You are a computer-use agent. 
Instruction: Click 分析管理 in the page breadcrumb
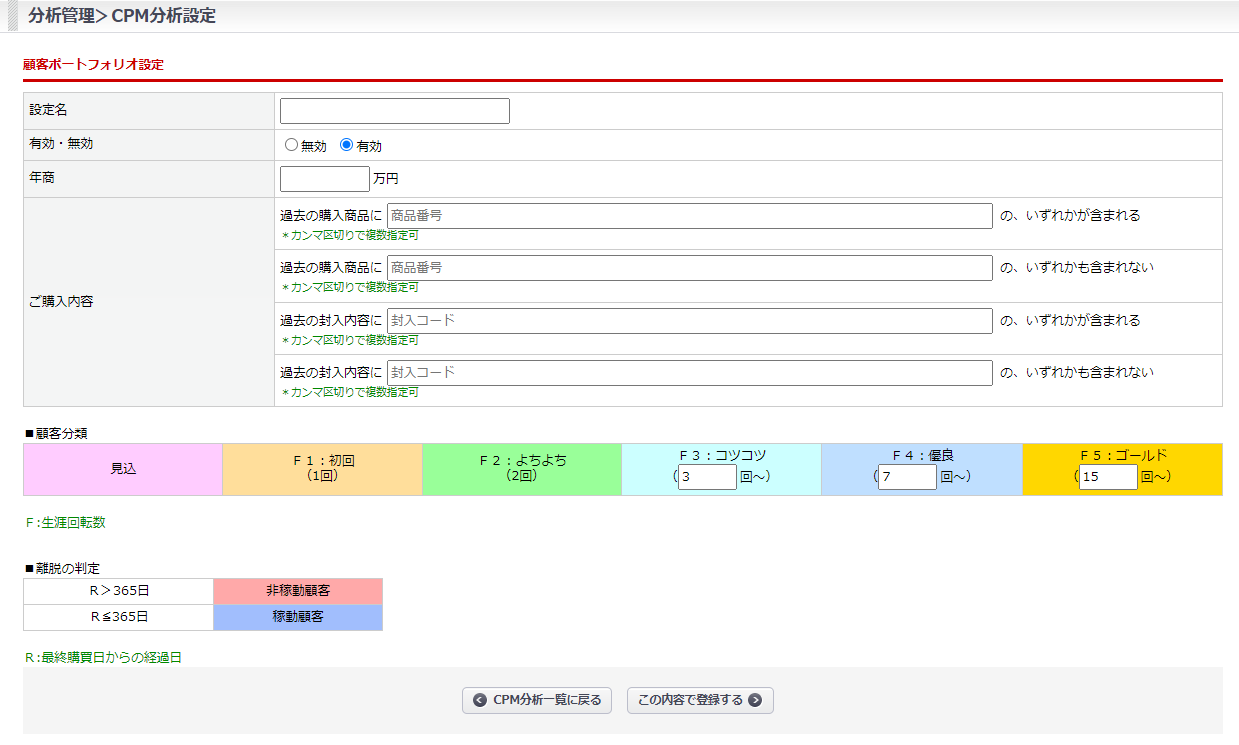61,16
